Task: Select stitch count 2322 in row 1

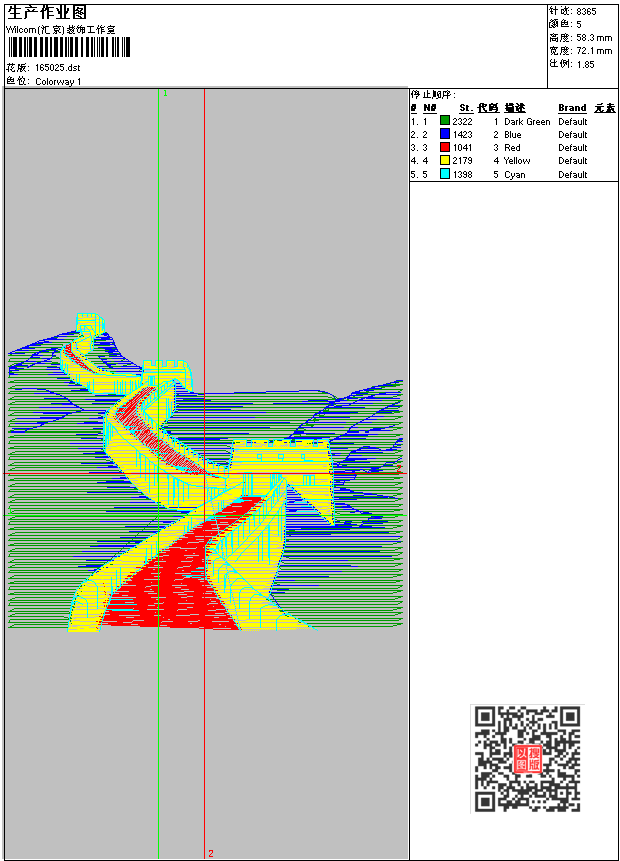Action: click(462, 121)
